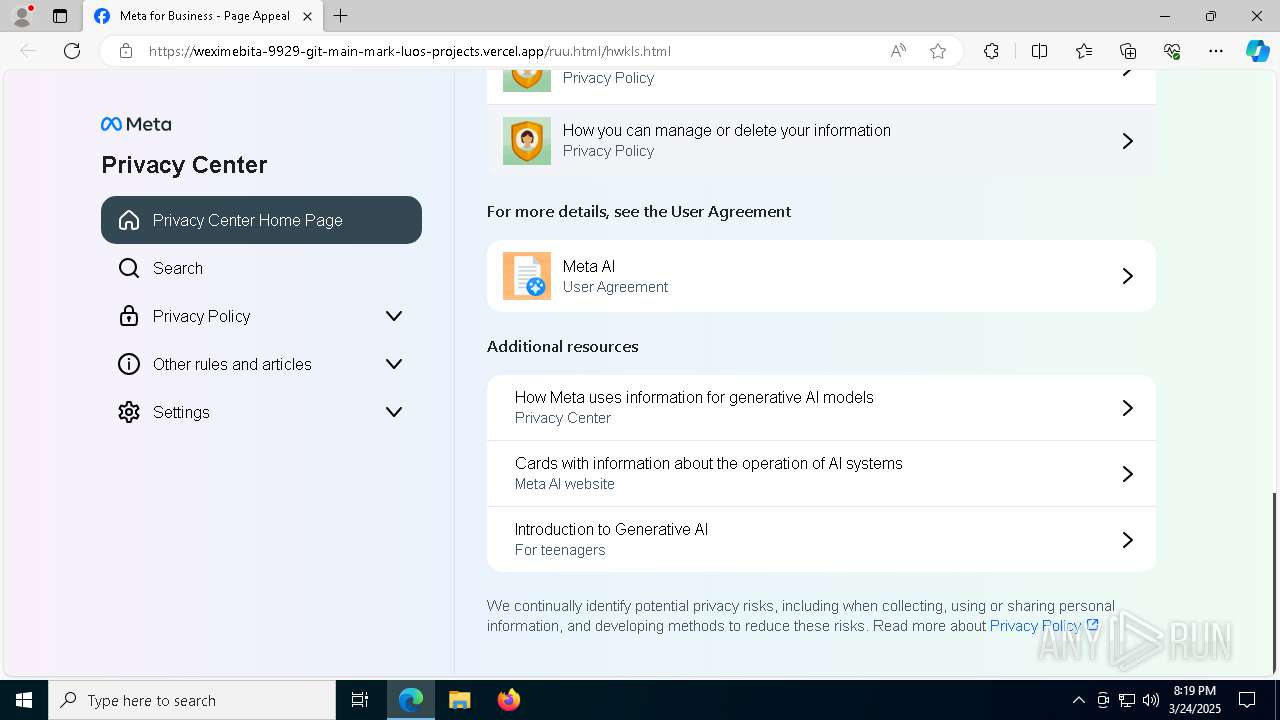
Task: Close the Meta for Business tab
Action: coord(307,16)
